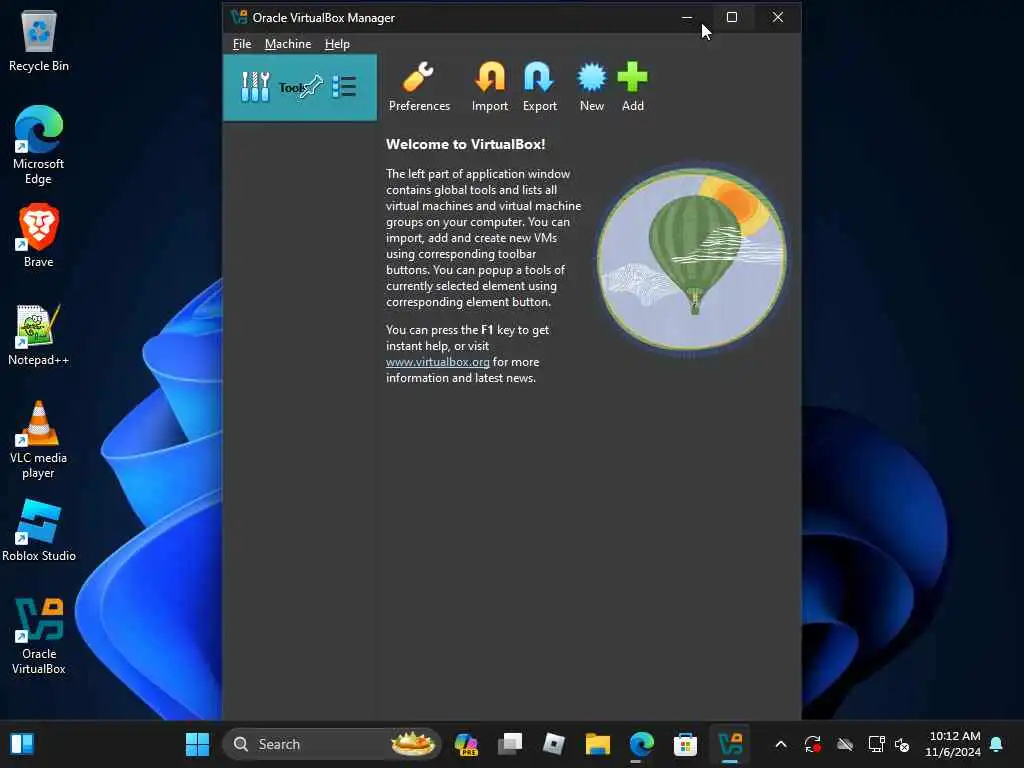Open Microsoft Store from the taskbar
Image resolution: width=1024 pixels, height=768 pixels.
click(685, 744)
